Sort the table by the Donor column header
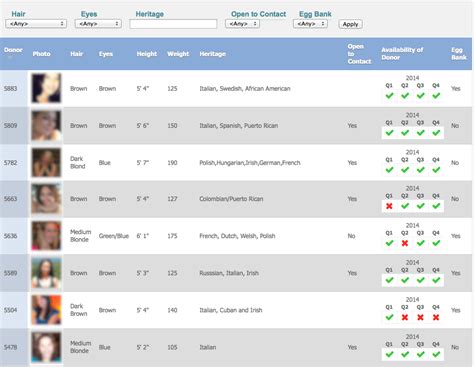The width and height of the screenshot is (474, 367). 13,50
